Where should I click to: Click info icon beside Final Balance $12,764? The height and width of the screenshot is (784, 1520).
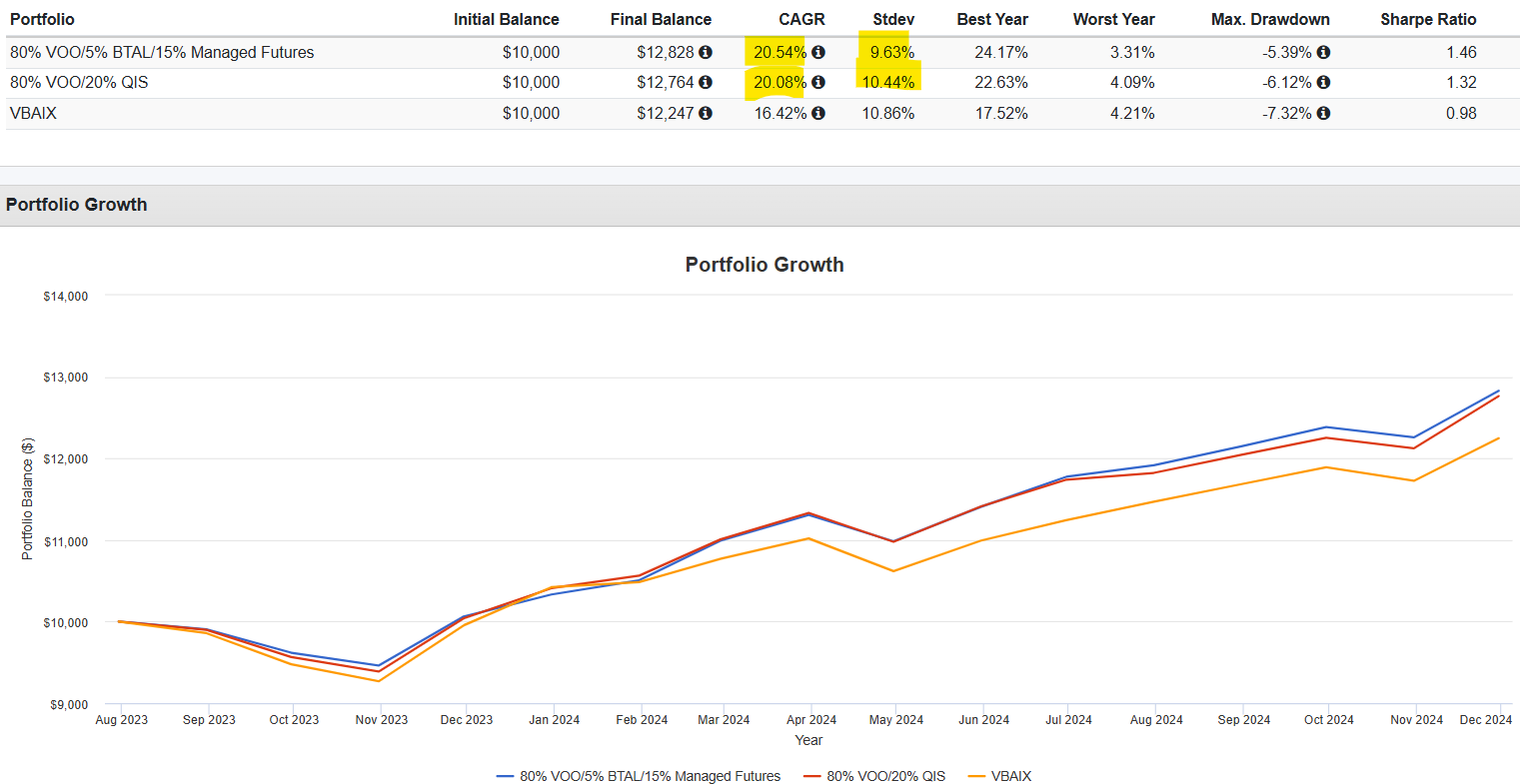pos(706,83)
